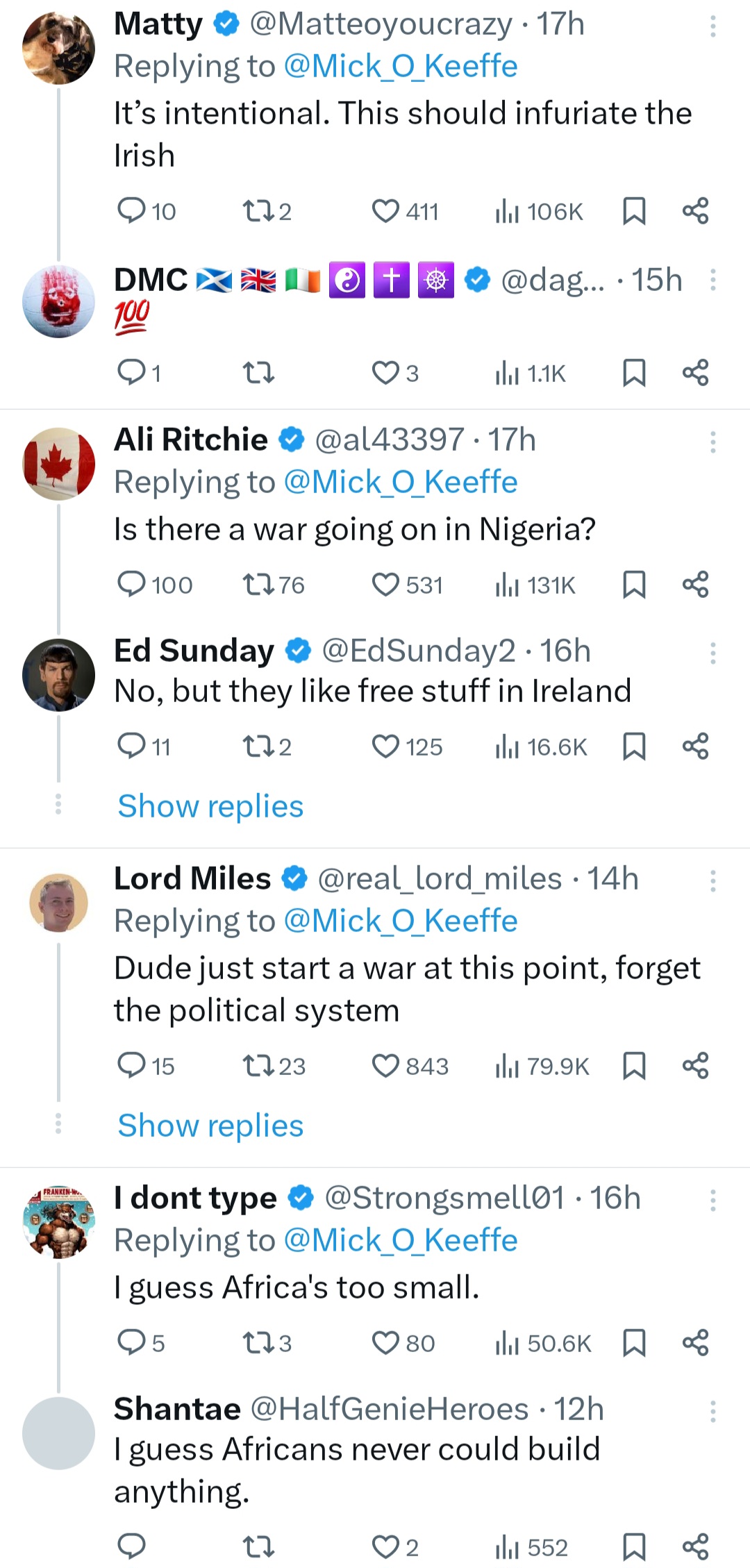Open @Mick_O_Keeffe link in Matty's tweet
This screenshot has height=1568, width=750.
tap(401, 67)
